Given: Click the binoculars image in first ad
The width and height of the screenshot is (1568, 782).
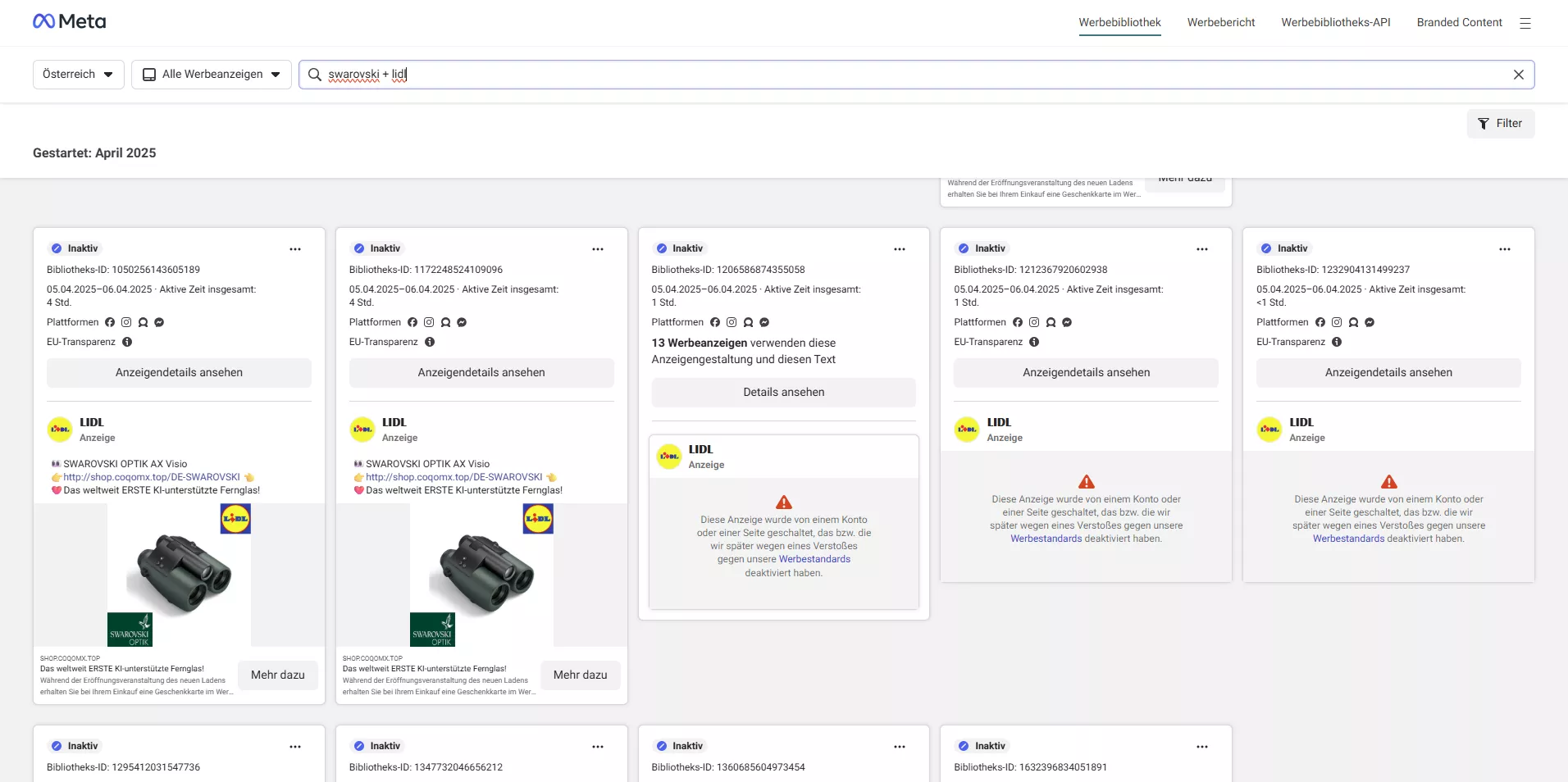Looking at the screenshot, I should coord(179,575).
